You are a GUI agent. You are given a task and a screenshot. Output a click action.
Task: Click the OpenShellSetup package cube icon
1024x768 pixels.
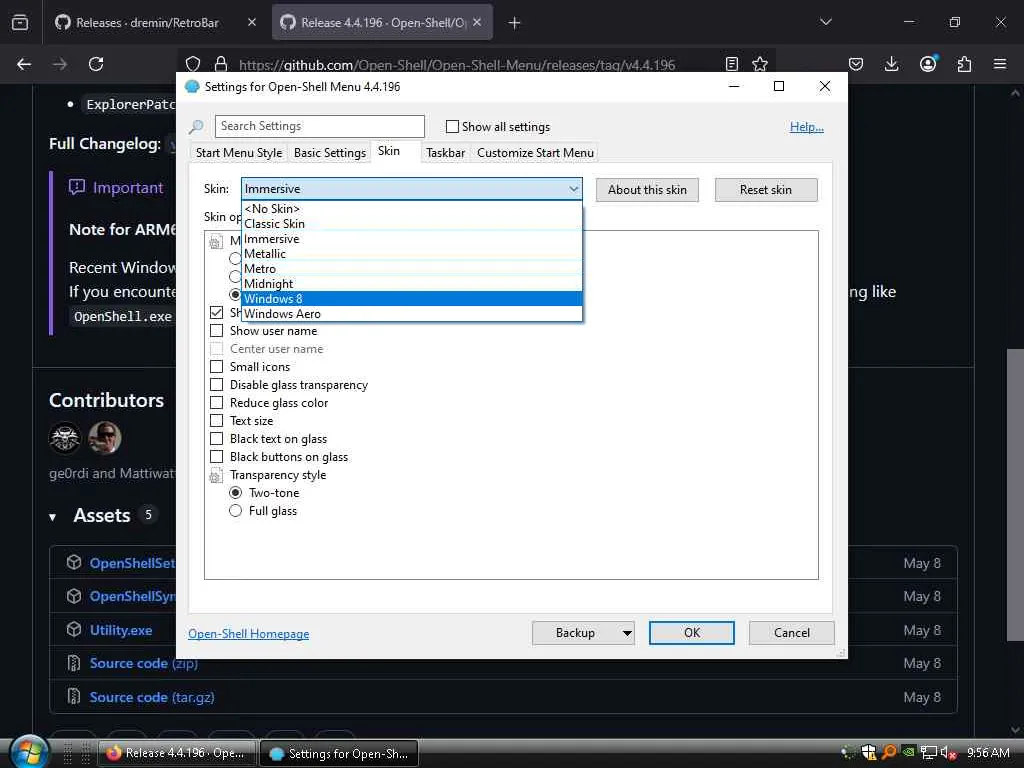[74, 562]
